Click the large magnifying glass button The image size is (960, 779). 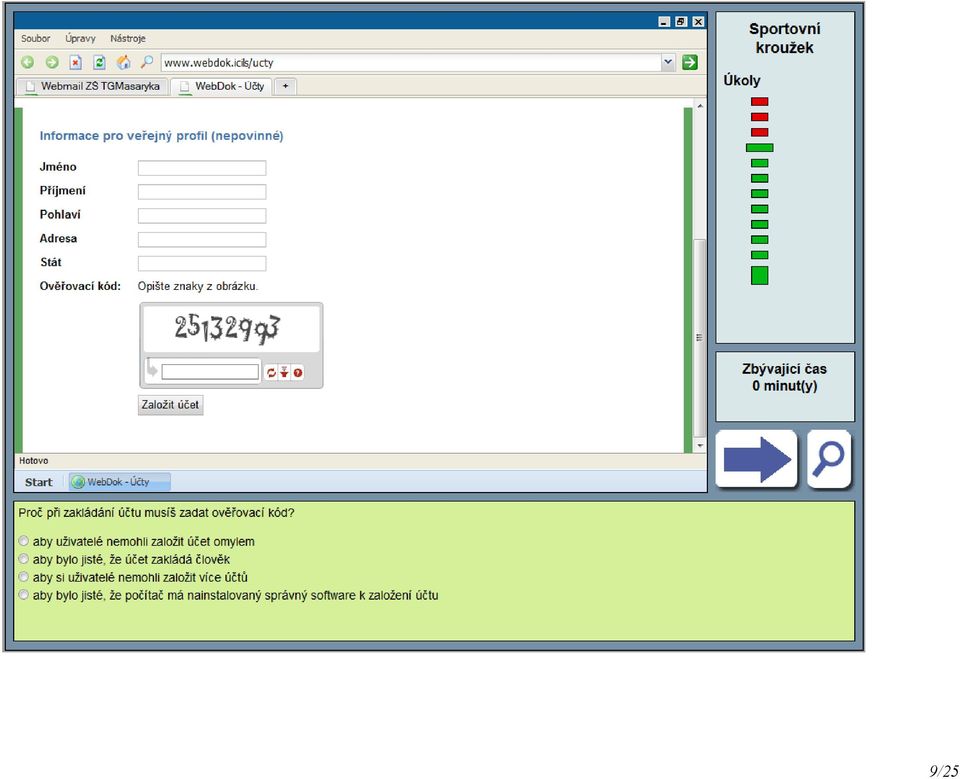pos(829,459)
